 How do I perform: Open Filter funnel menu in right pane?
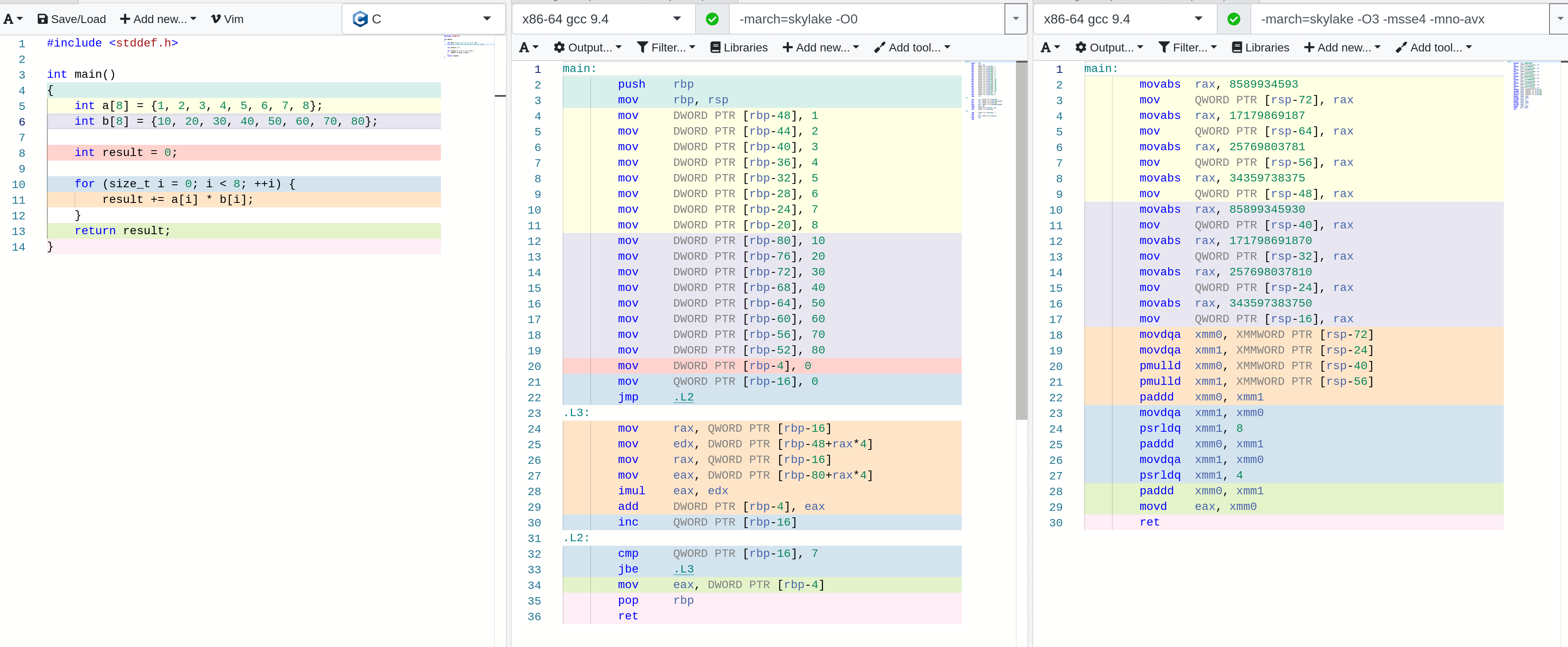pos(1187,47)
